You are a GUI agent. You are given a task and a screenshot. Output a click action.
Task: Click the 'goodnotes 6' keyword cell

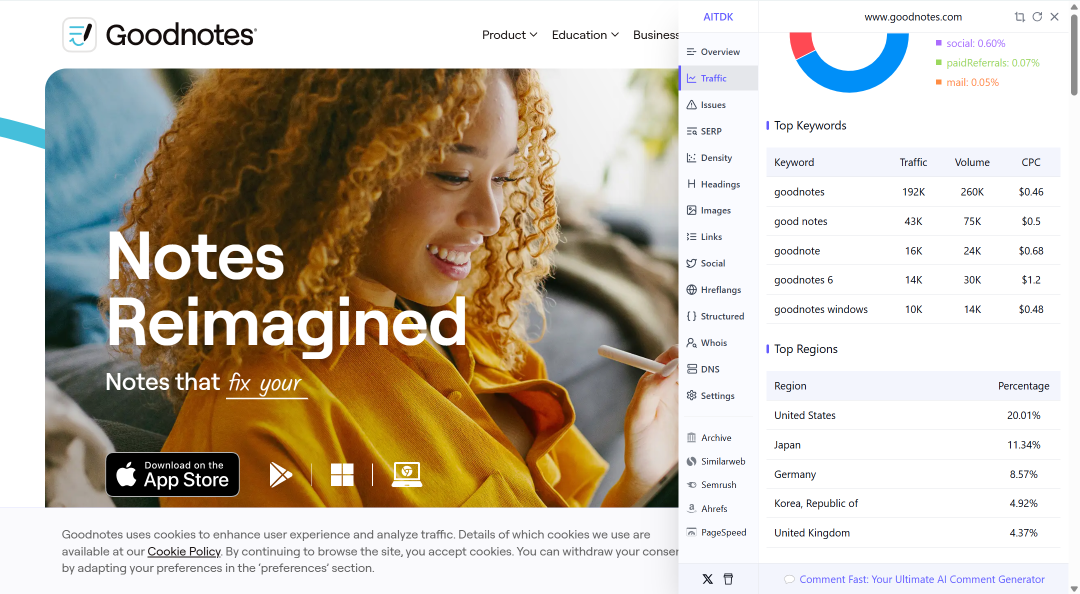coord(803,280)
